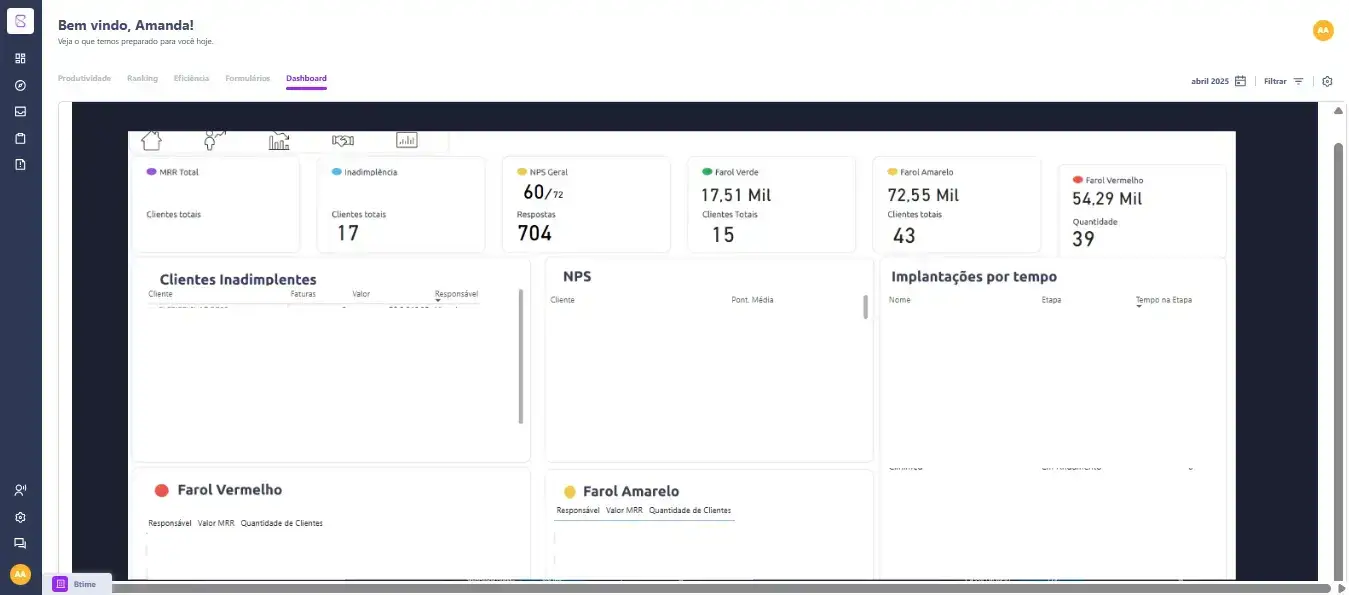Switch to the Ranking tab
Viewport: 1349px width, 595px height.
click(142, 78)
